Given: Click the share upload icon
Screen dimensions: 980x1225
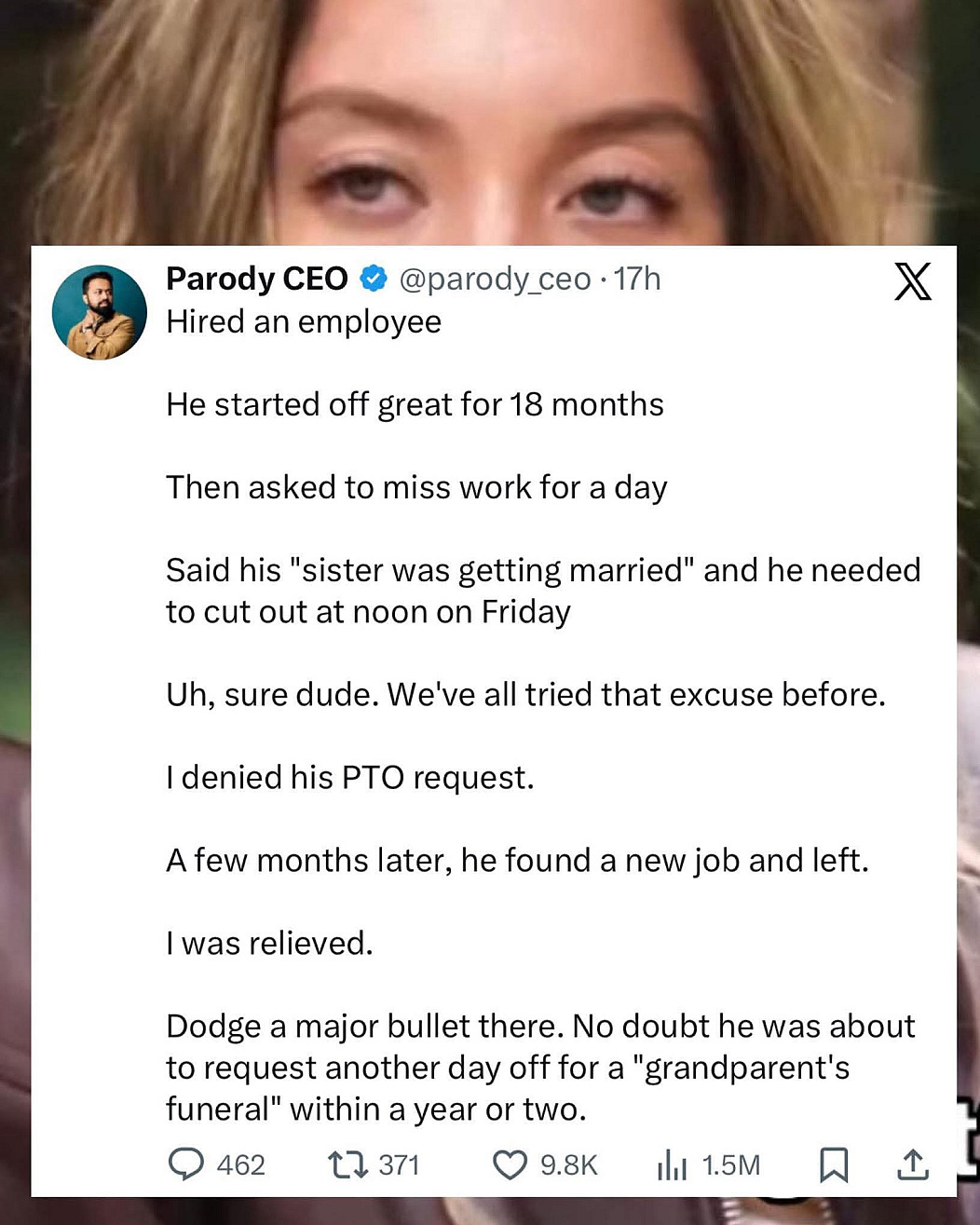Looking at the screenshot, I should click(912, 1164).
